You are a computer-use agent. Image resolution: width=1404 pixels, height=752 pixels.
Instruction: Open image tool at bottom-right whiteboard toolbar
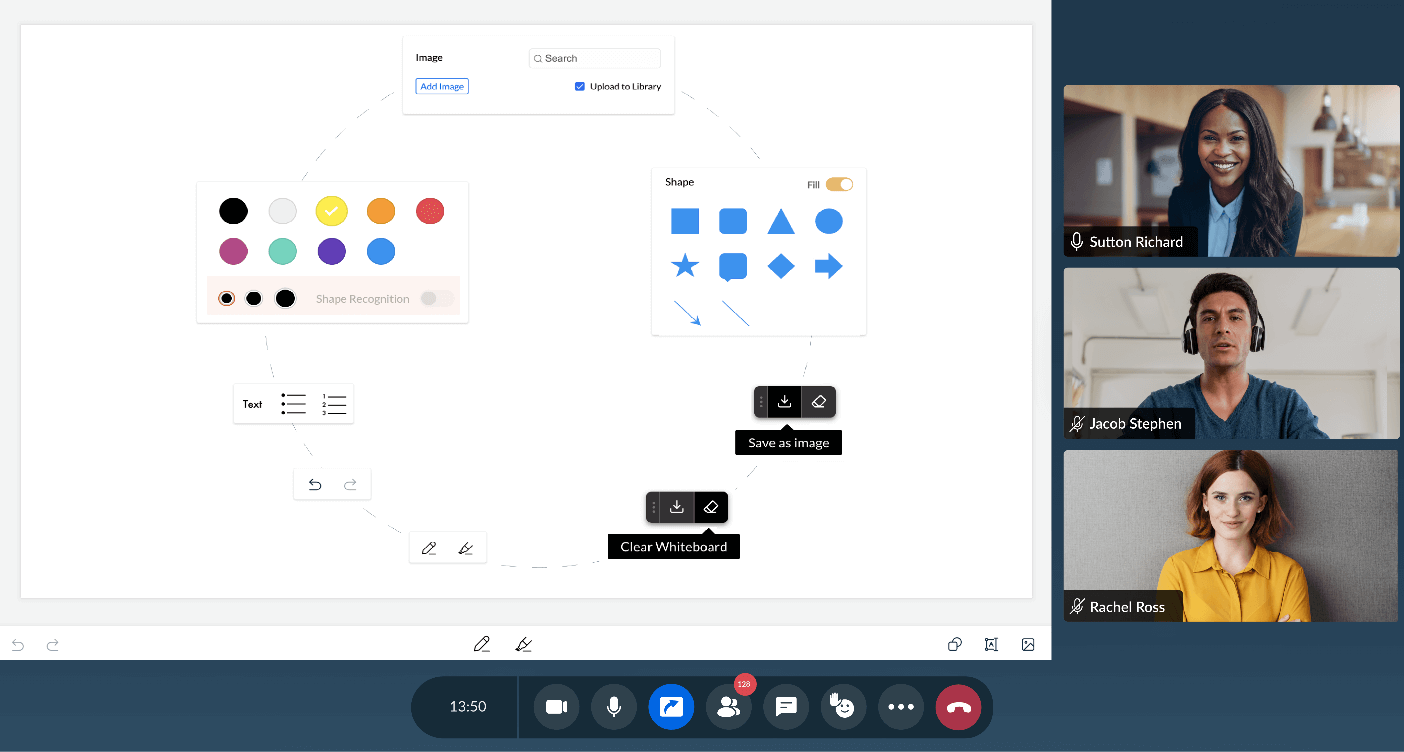[1028, 645]
